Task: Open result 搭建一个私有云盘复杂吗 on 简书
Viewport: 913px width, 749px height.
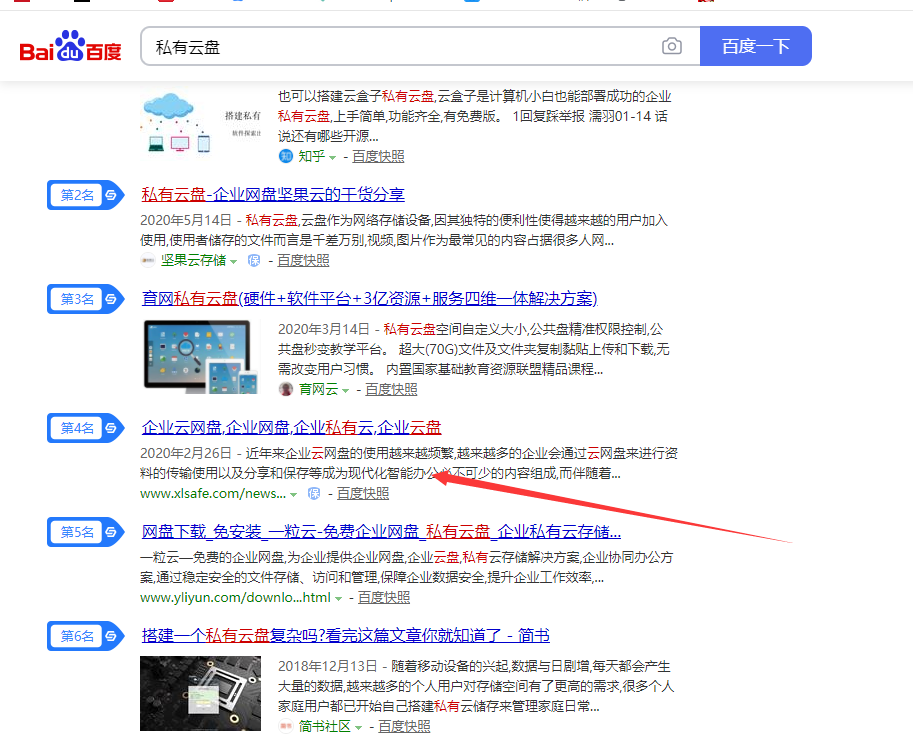Action: (x=345, y=635)
